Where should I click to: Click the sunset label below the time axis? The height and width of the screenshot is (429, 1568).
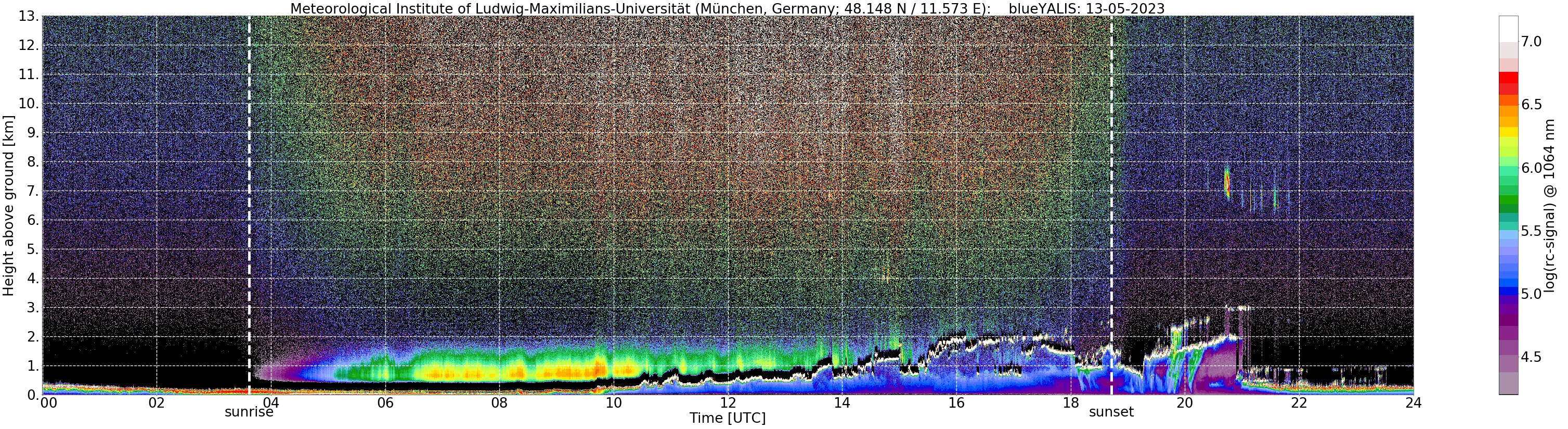1111,412
